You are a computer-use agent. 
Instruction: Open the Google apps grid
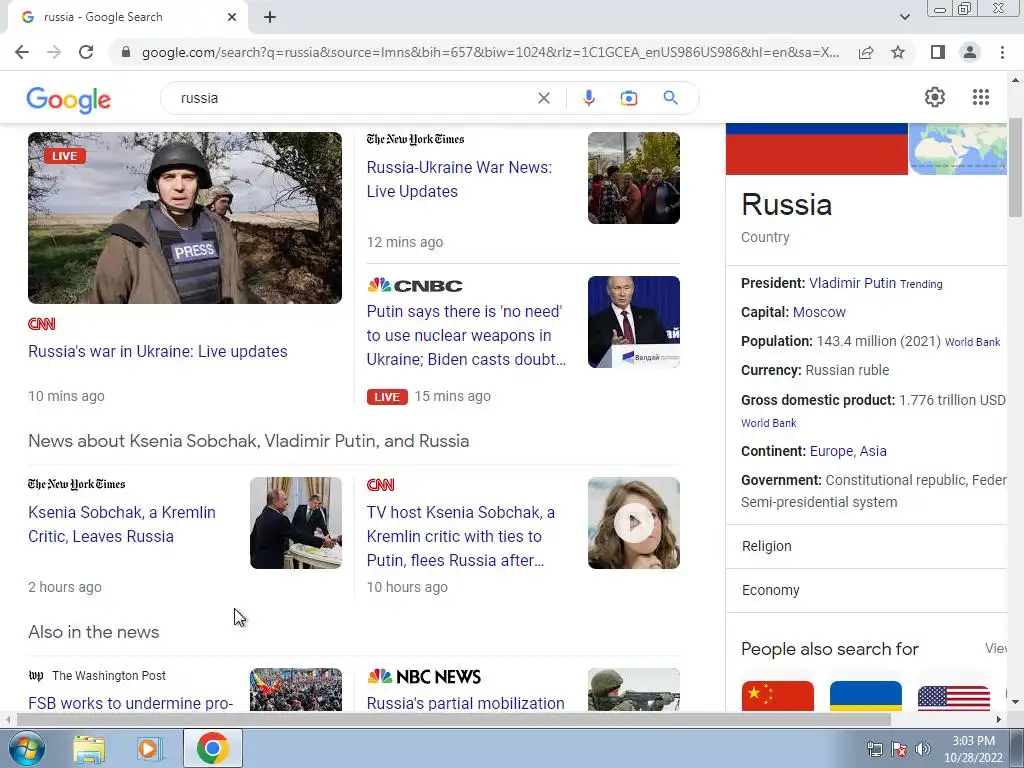pyautogui.click(x=980, y=97)
